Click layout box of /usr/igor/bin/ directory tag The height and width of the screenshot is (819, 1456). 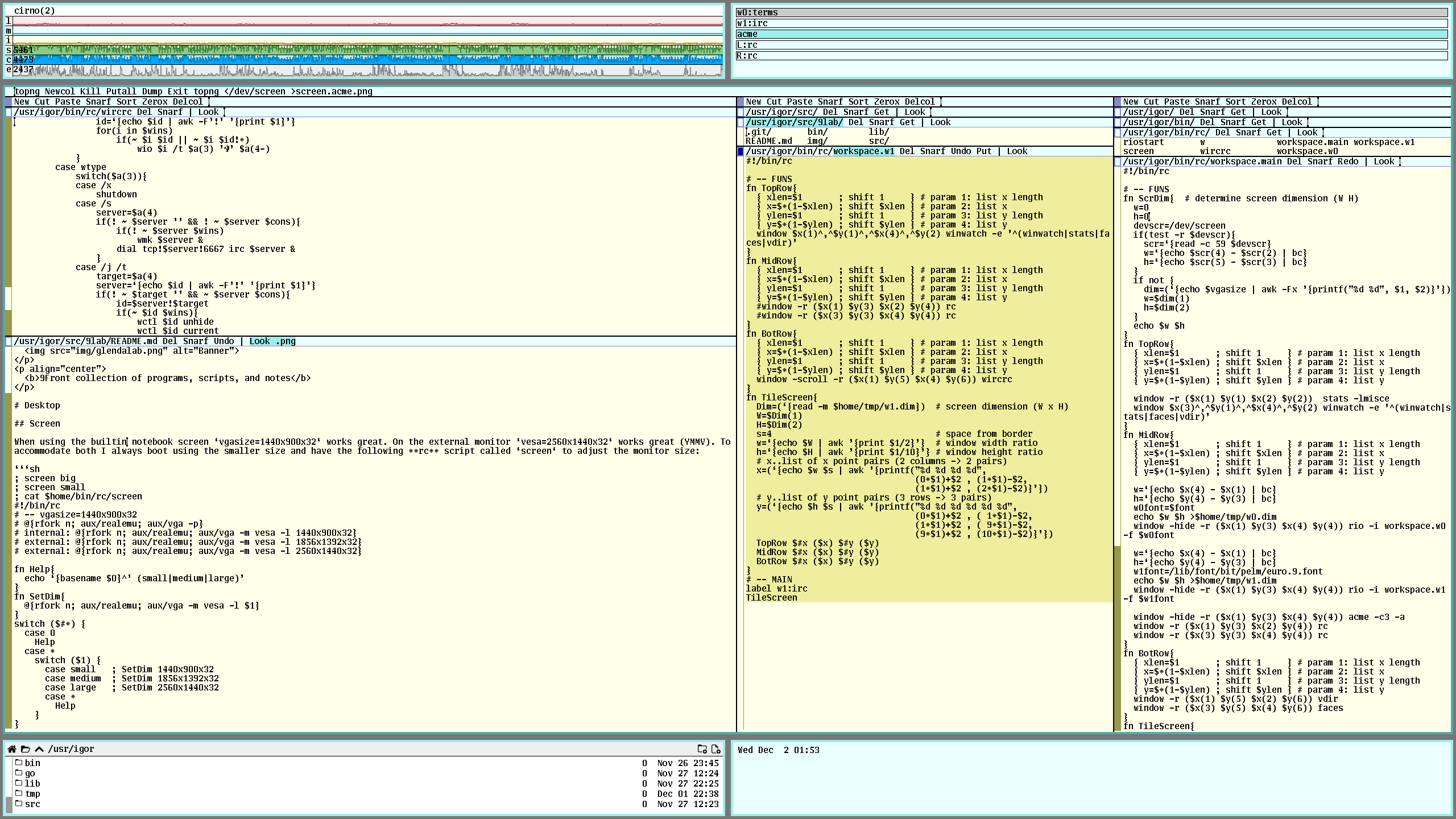[x=1118, y=122]
